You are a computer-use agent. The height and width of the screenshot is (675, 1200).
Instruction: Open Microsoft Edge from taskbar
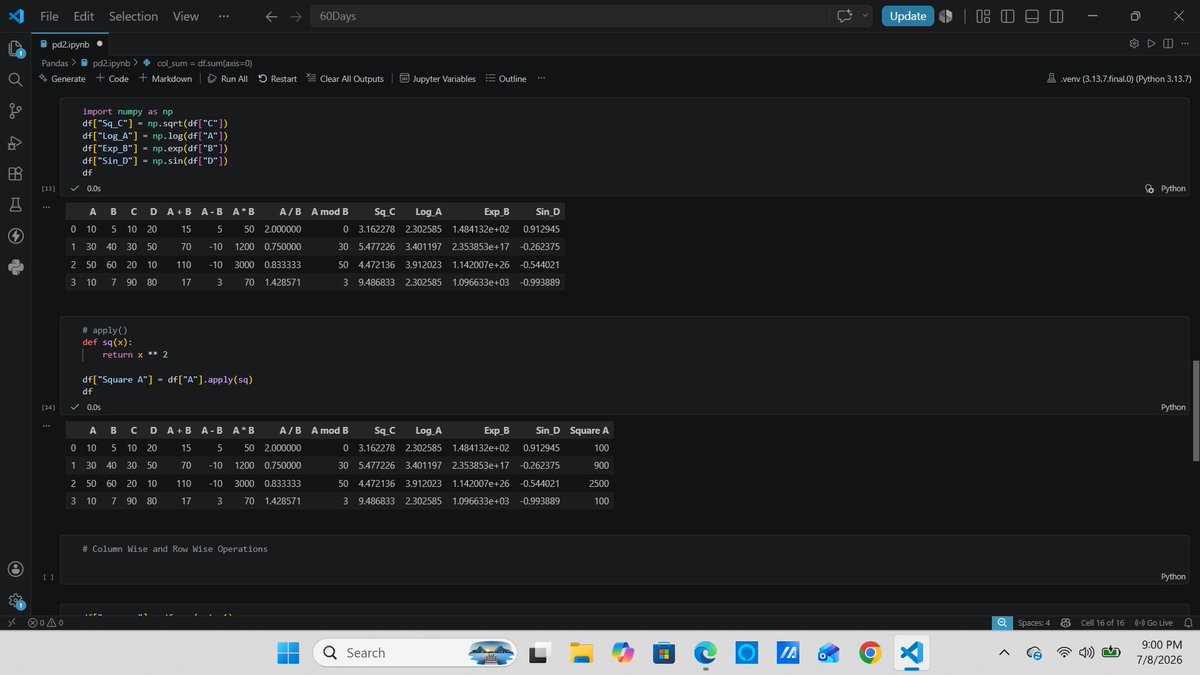pyautogui.click(x=706, y=652)
